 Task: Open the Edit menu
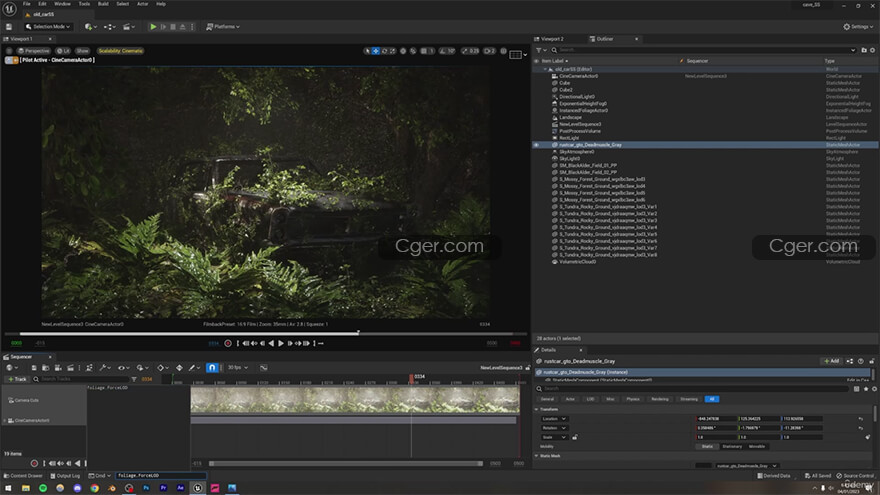point(42,4)
